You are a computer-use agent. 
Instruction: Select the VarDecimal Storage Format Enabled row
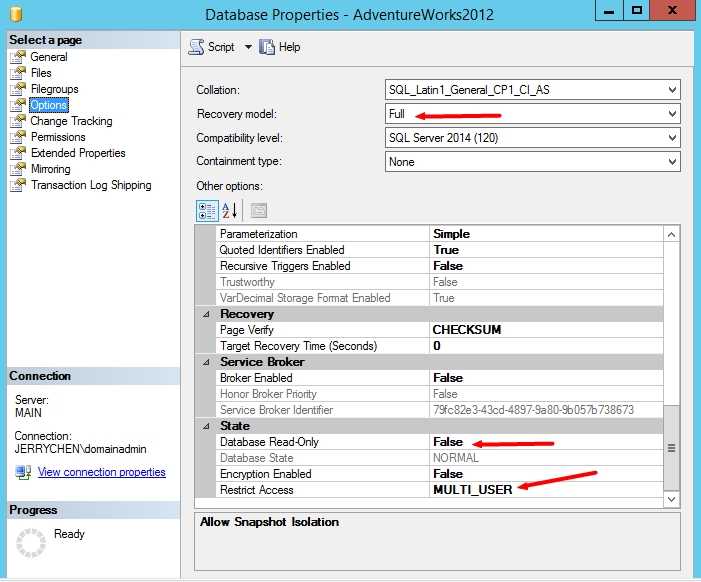(439, 298)
